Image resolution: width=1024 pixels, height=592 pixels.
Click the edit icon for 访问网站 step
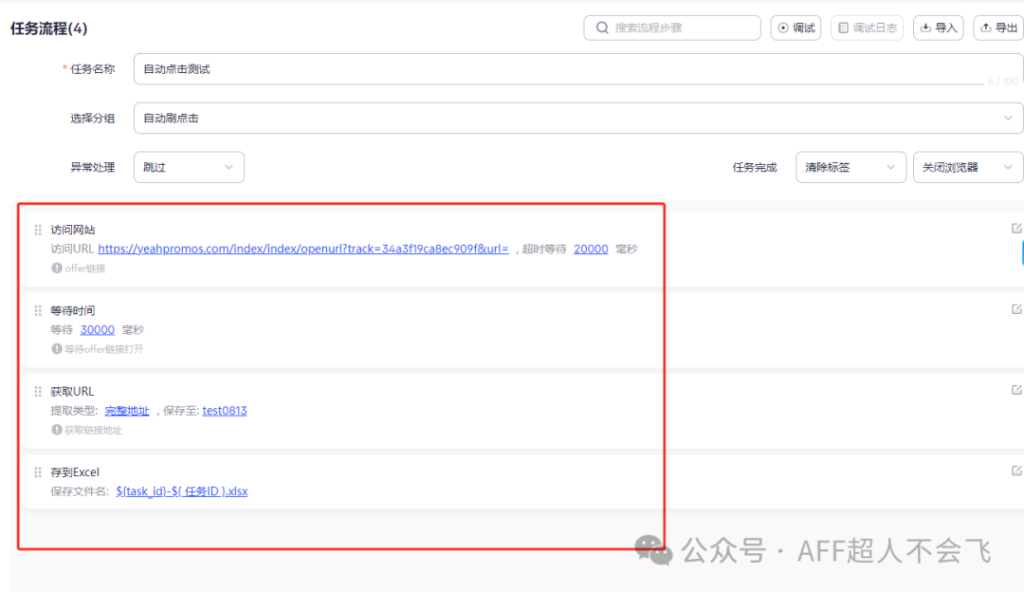coord(1016,228)
